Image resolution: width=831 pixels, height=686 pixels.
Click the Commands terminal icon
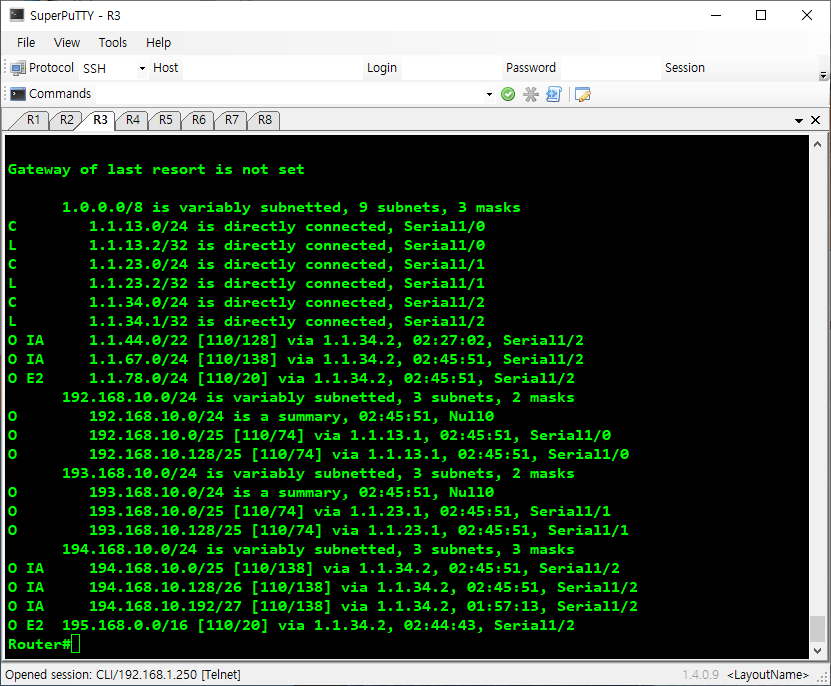(x=17, y=94)
